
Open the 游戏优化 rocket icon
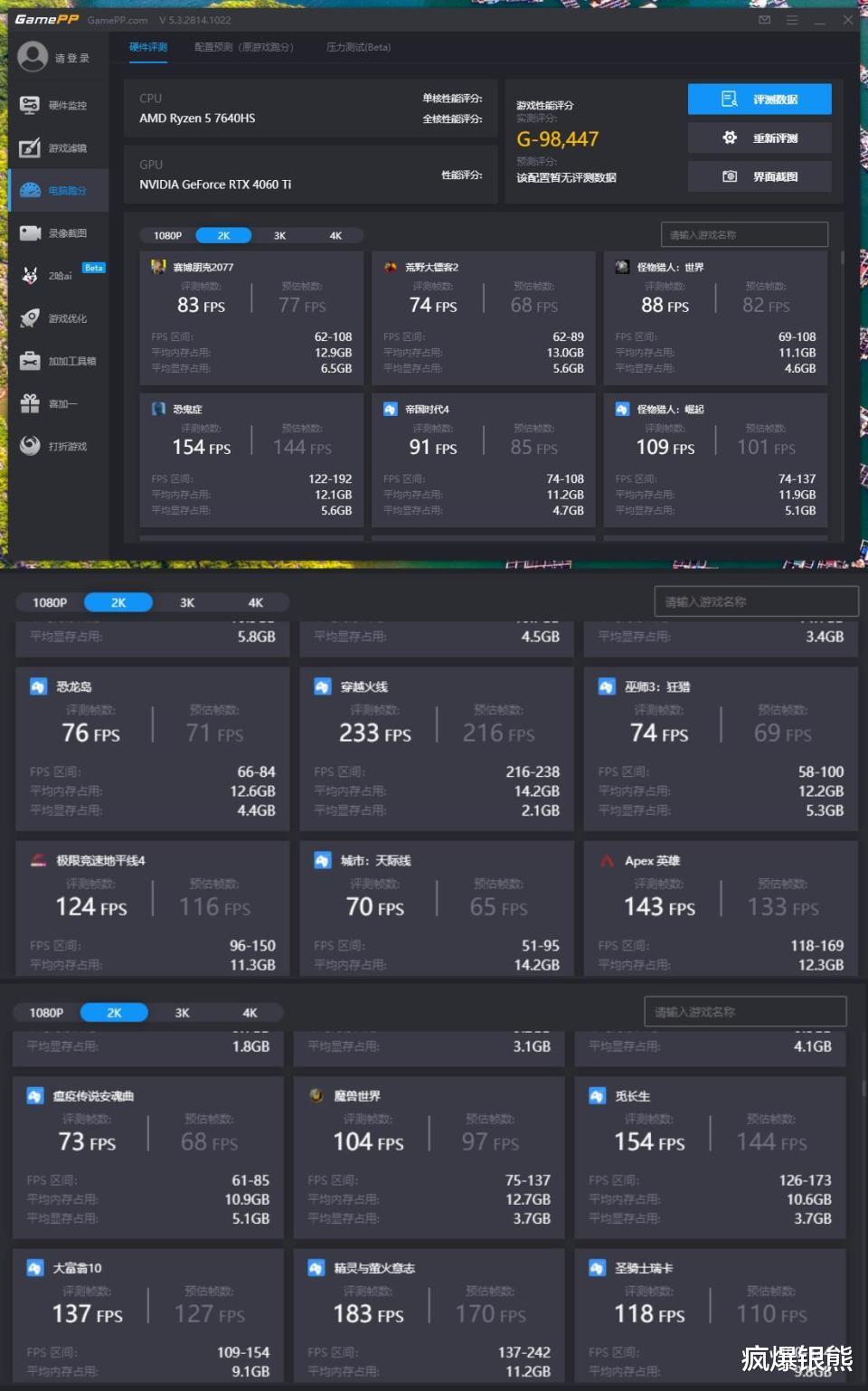click(x=30, y=317)
